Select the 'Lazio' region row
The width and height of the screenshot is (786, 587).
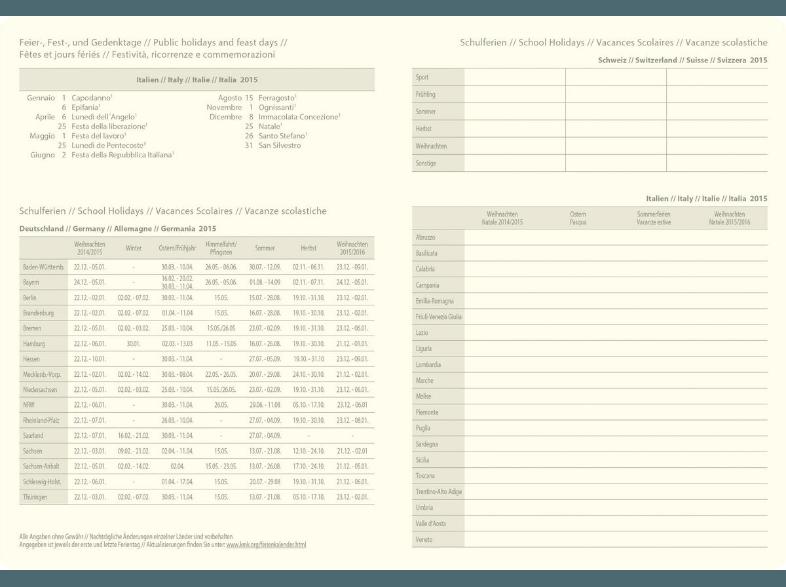pos(590,333)
